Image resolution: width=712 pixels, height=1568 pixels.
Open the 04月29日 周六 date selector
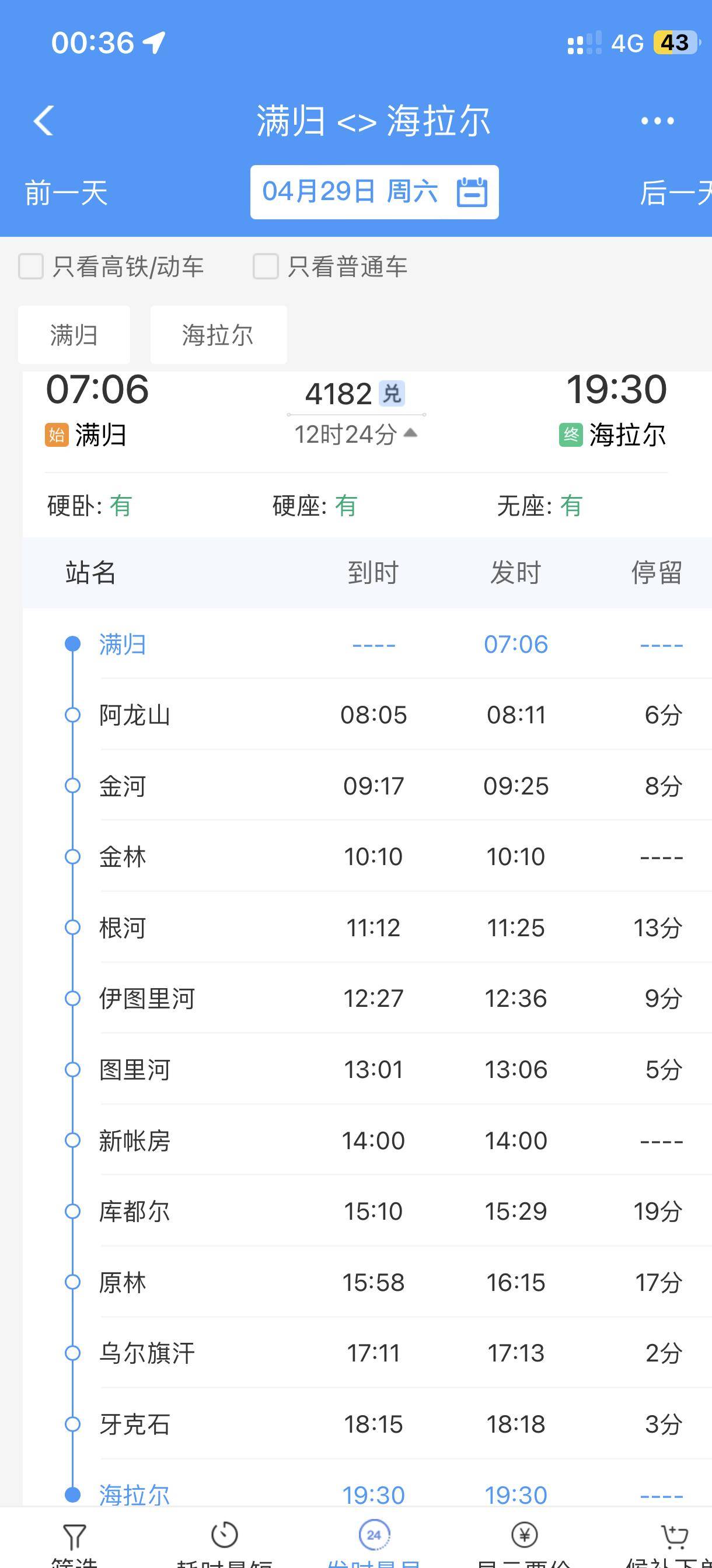[x=350, y=192]
